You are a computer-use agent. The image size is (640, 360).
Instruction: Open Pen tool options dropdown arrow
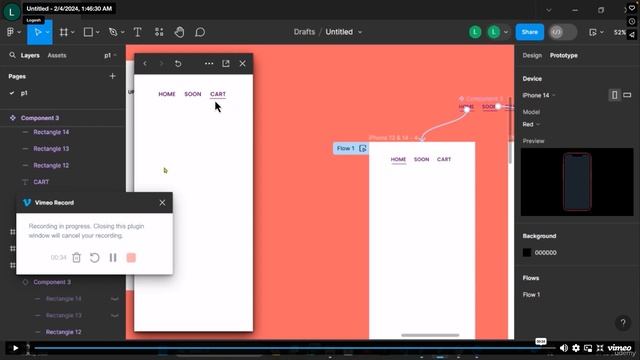pyautogui.click(x=122, y=32)
